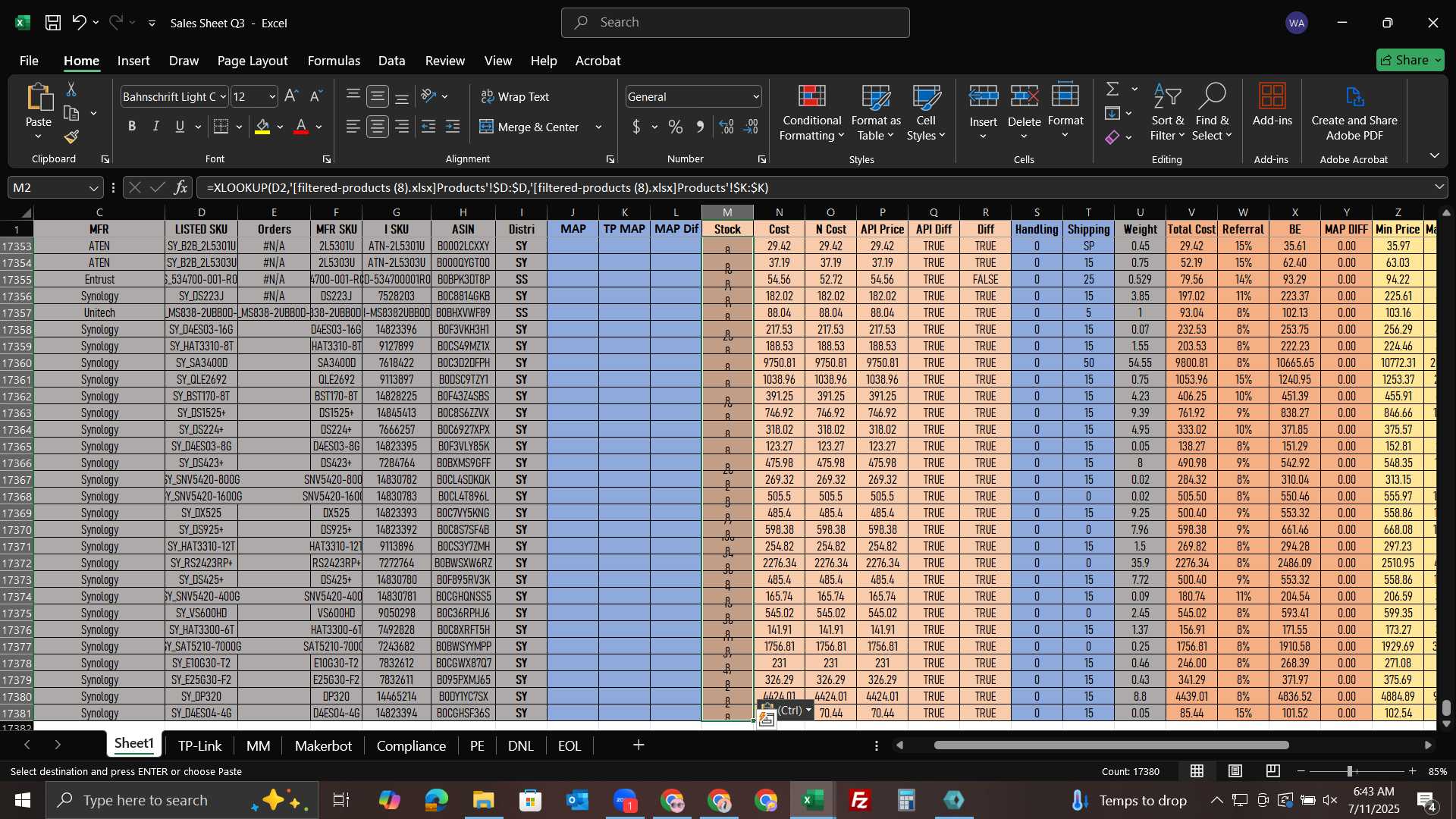Apply Comma Style number format

699,127
